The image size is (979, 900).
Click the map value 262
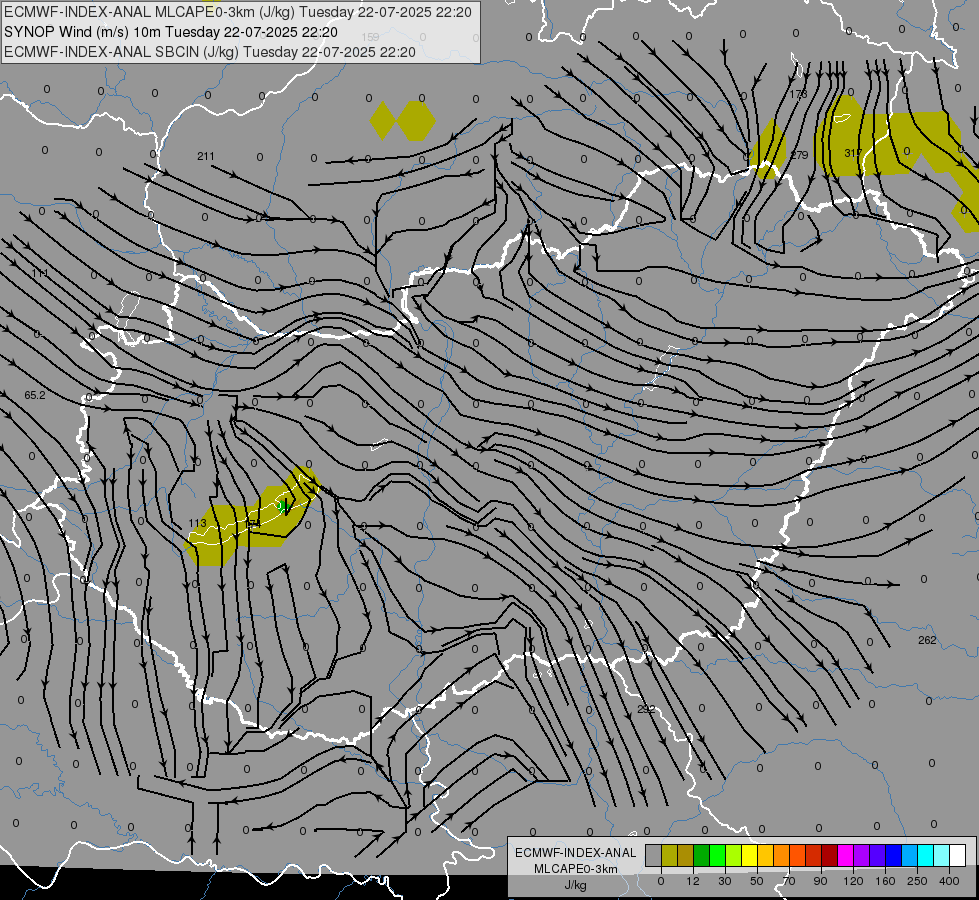927,640
